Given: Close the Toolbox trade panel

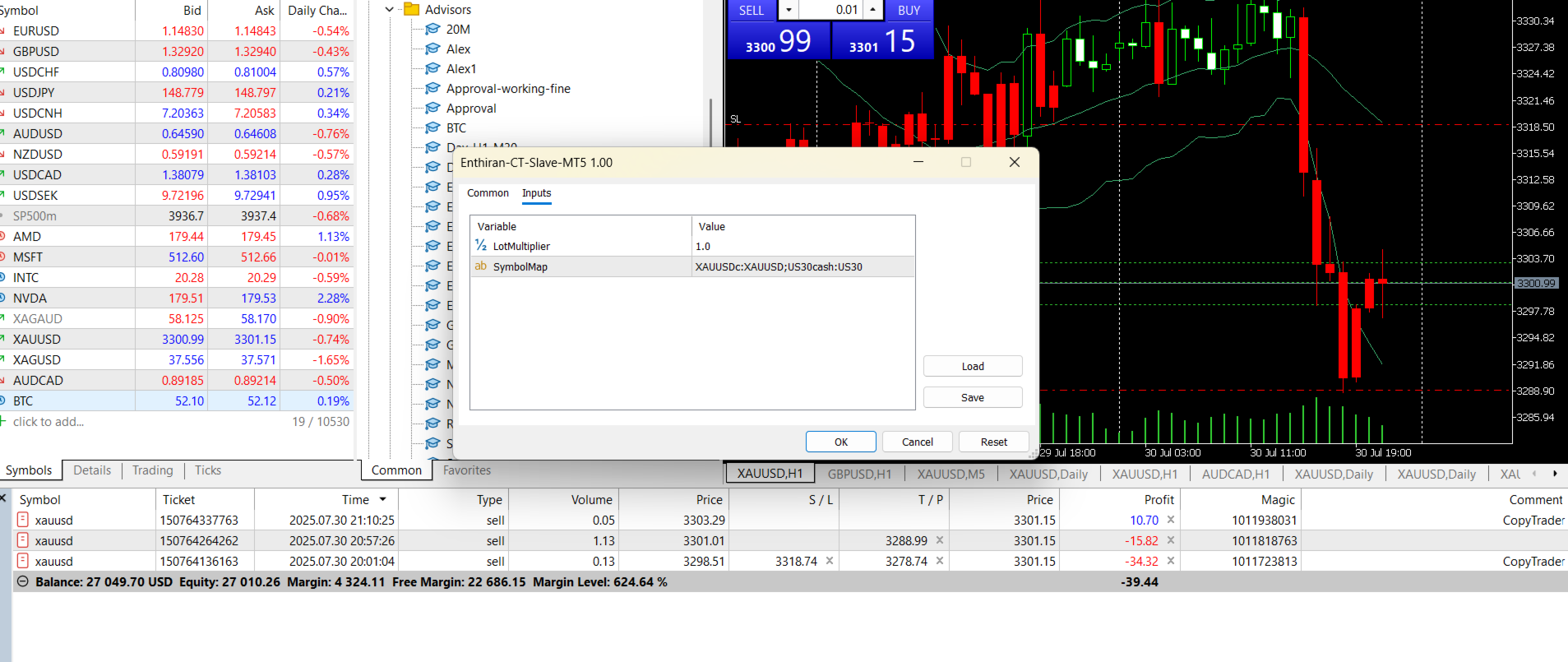Looking at the screenshot, I should pyautogui.click(x=3, y=498).
